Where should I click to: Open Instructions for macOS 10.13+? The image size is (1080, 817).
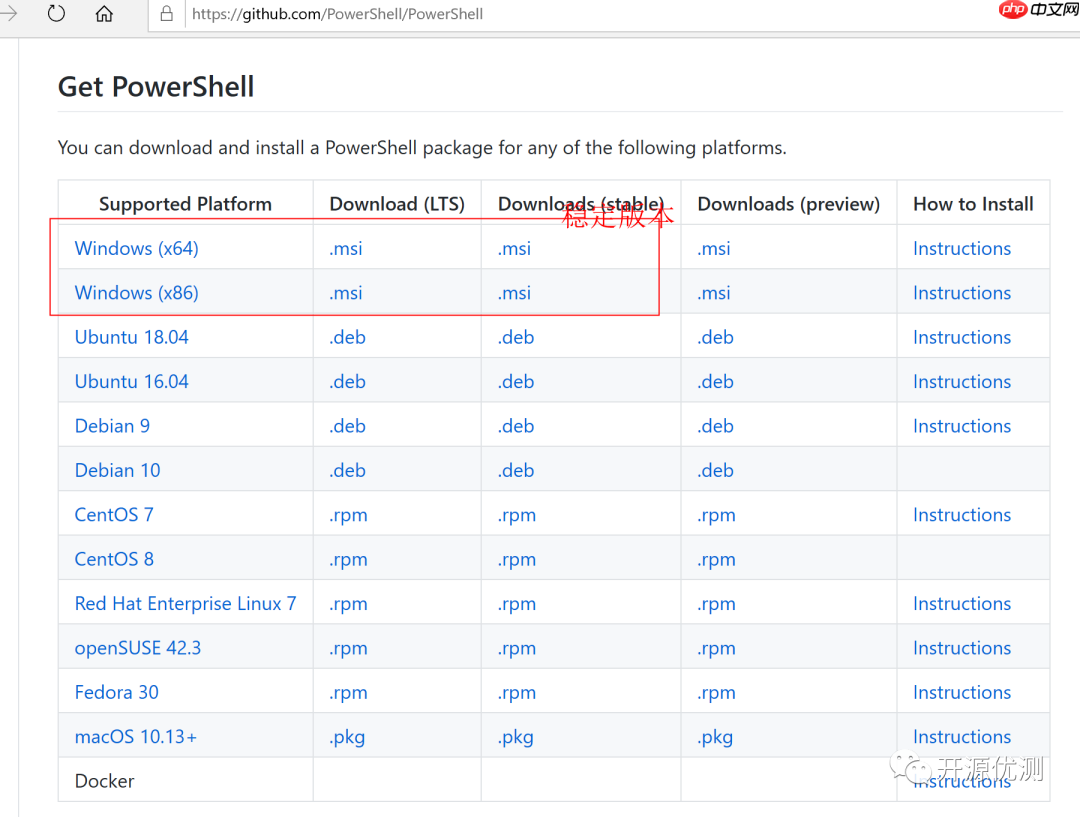(x=961, y=737)
